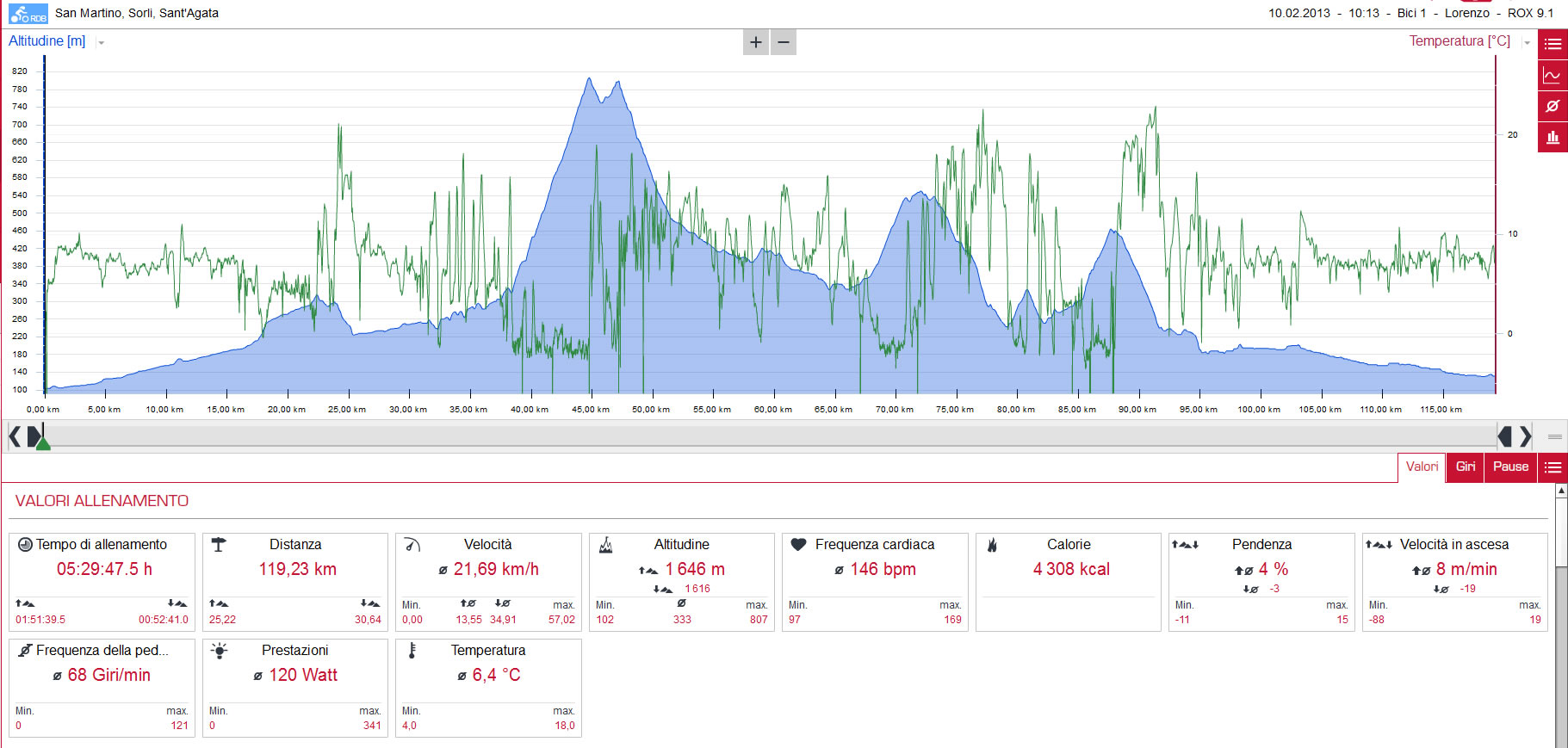This screenshot has height=748, width=1568.
Task: Click the cyclist RDB logo icon
Action: [28, 13]
